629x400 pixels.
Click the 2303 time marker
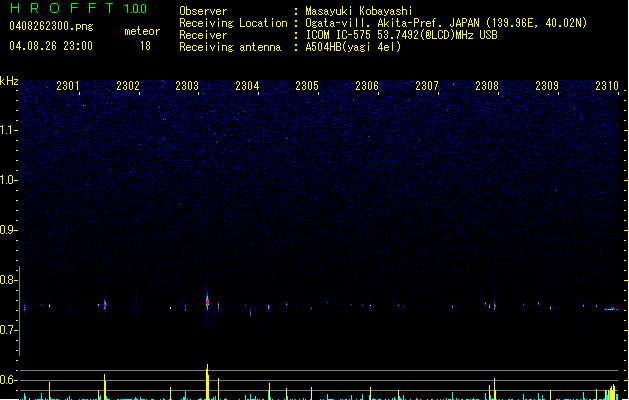point(187,86)
